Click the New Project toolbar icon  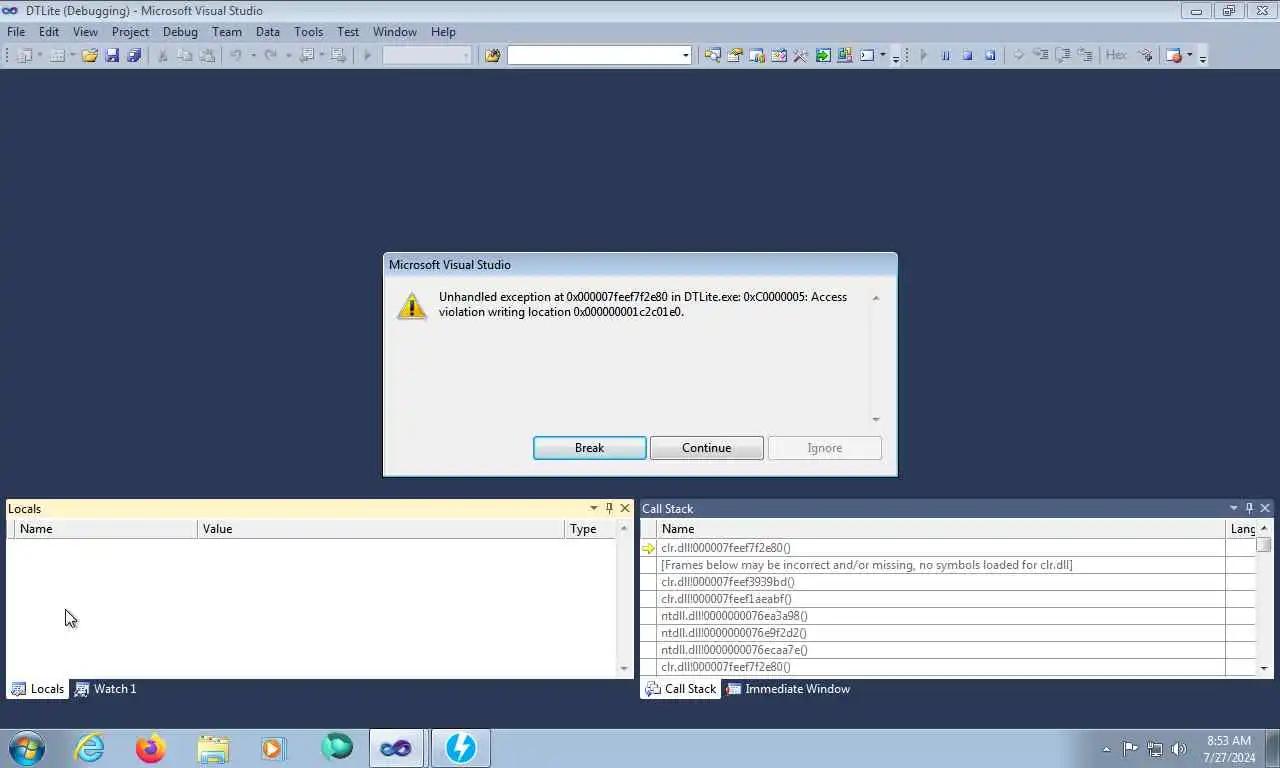(x=24, y=55)
